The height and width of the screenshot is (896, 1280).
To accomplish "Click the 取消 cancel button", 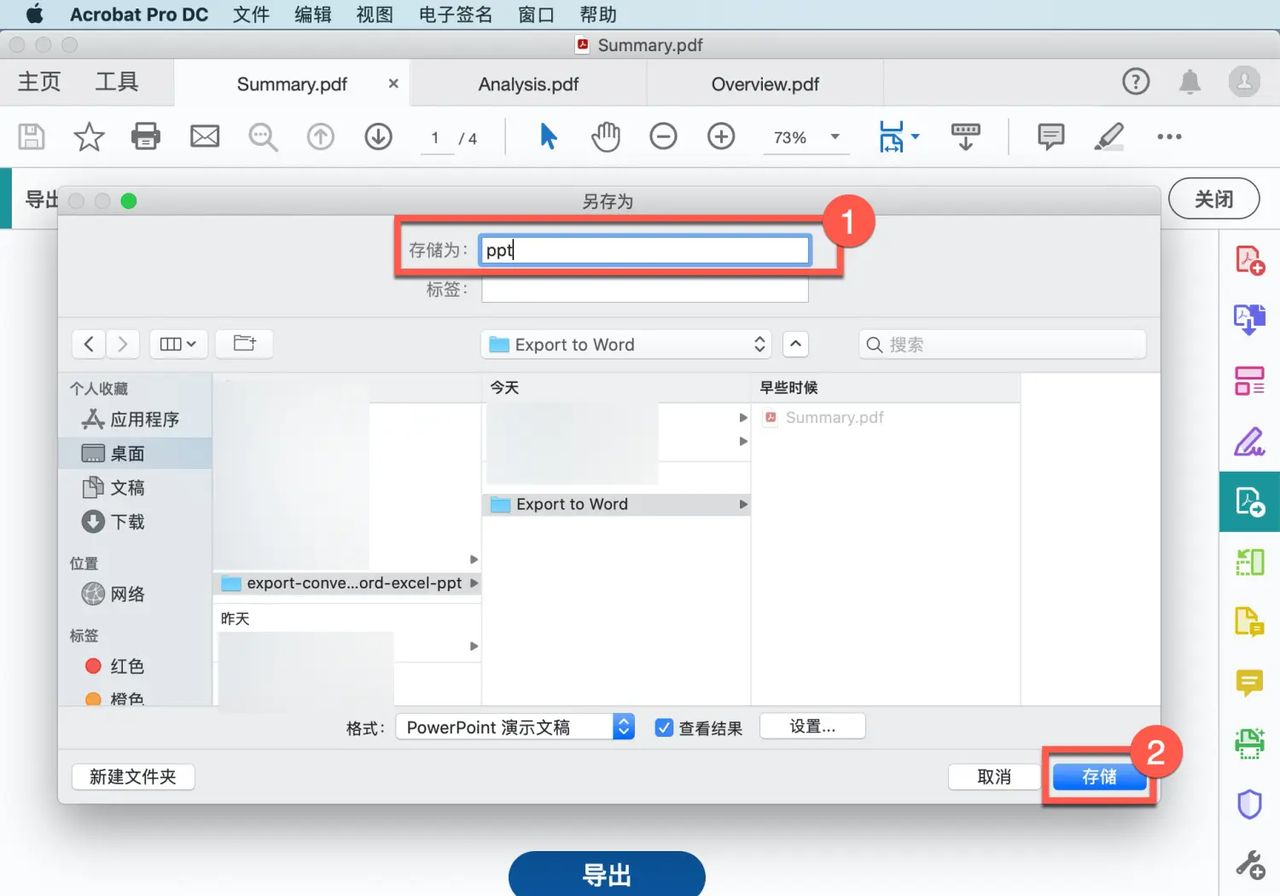I will pos(994,777).
